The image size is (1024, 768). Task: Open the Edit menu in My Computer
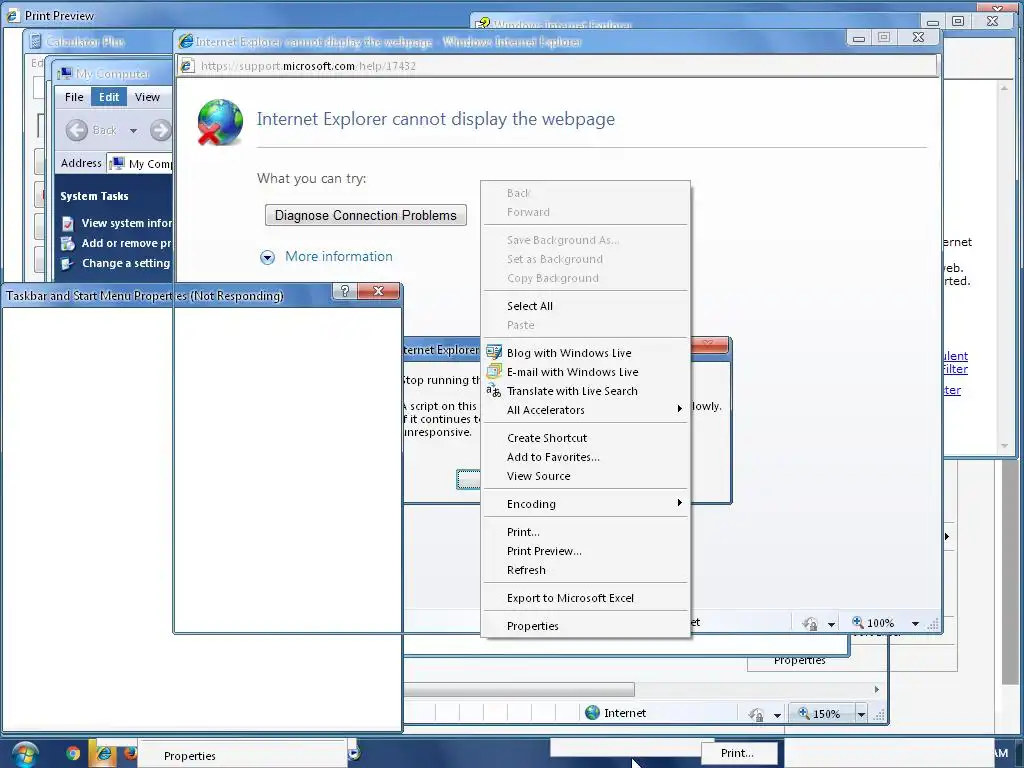pos(109,97)
